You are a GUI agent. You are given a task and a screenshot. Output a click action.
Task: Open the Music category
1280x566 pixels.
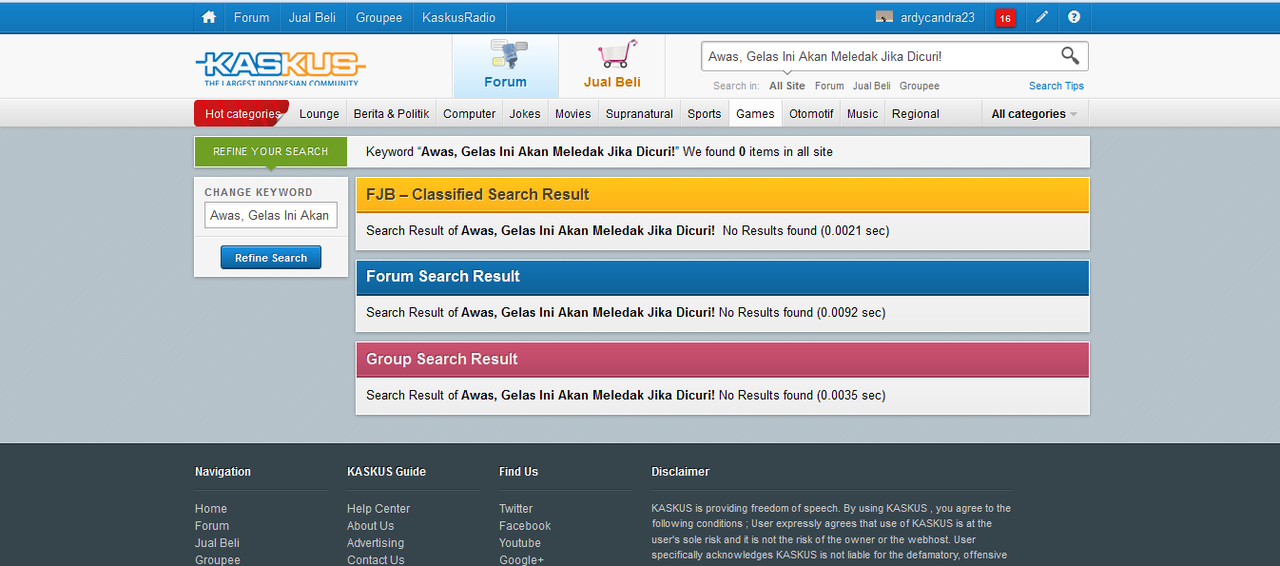[862, 114]
